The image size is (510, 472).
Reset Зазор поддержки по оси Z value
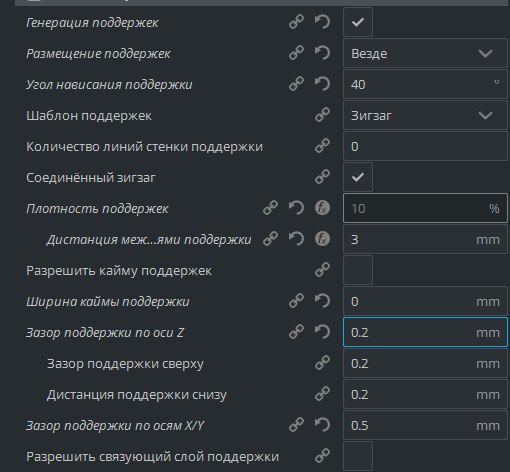[x=322, y=332]
